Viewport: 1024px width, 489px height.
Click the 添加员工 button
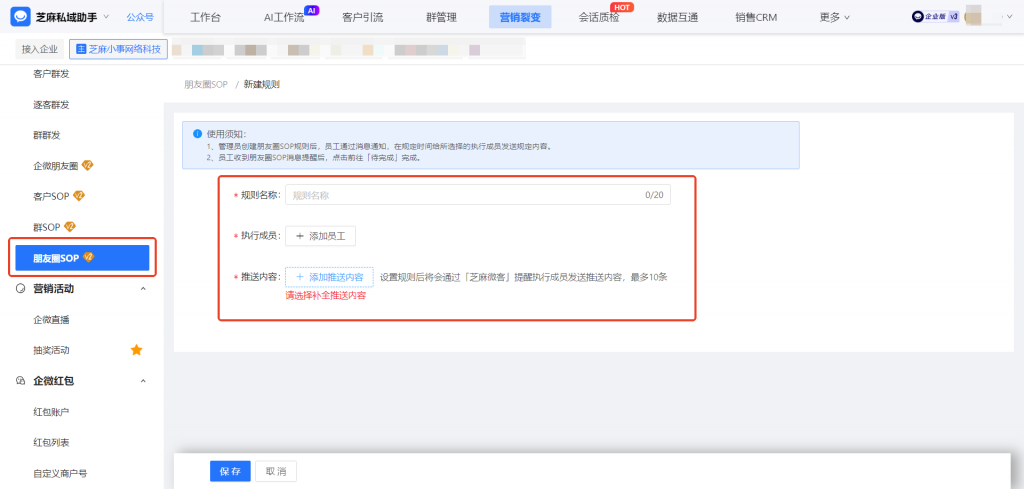[x=320, y=236]
